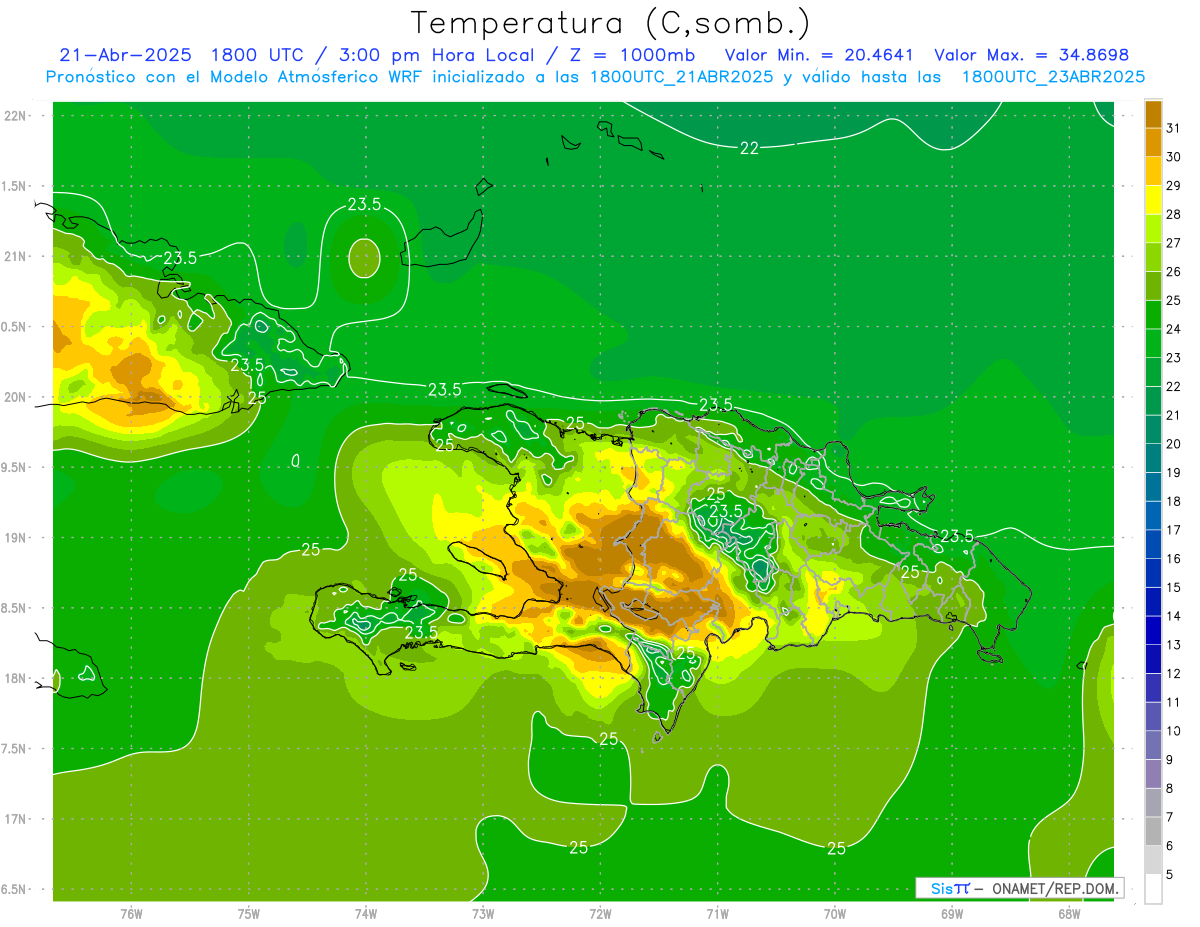
Task: Click the 12 value on the color scale
Action: point(1174,674)
